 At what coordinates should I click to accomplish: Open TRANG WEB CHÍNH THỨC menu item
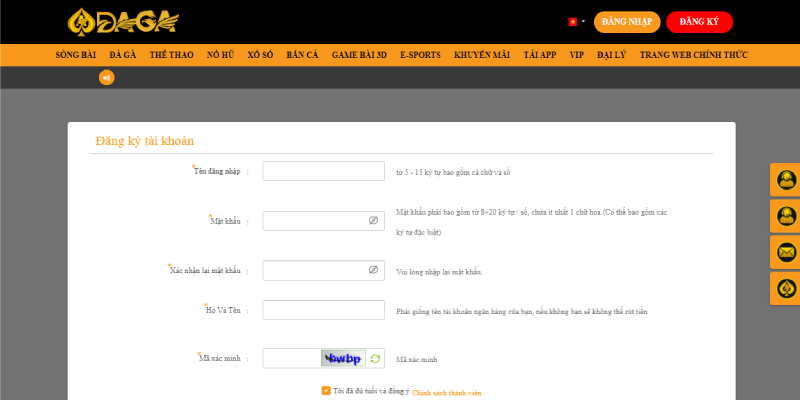click(694, 55)
